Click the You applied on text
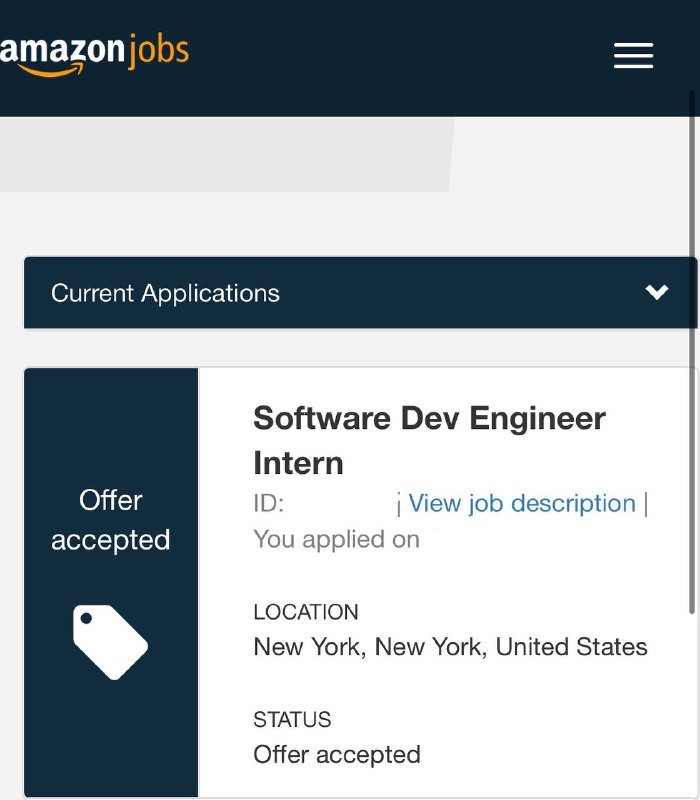The width and height of the screenshot is (700, 800). click(x=337, y=539)
